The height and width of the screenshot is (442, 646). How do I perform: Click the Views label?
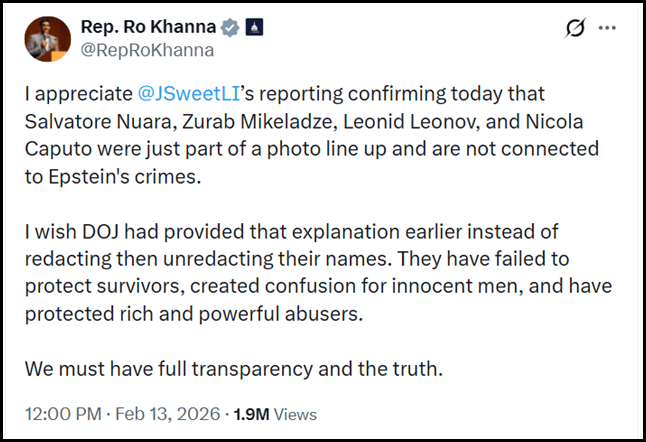(295, 413)
